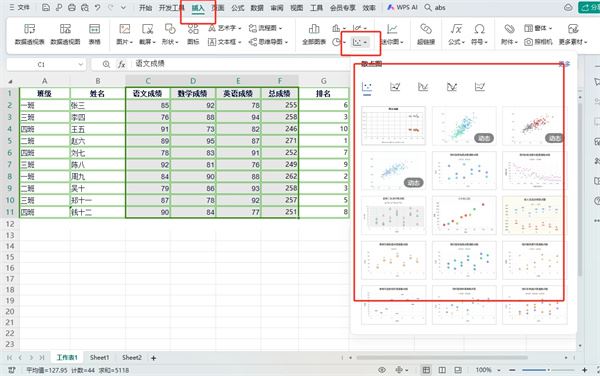600x376 pixels.
Task: Click the Print Preview icon
Action: pyautogui.click(x=85, y=7)
